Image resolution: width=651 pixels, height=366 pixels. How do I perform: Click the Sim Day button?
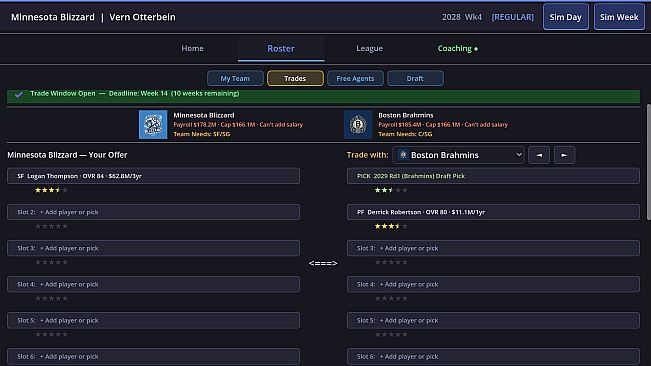click(x=565, y=17)
